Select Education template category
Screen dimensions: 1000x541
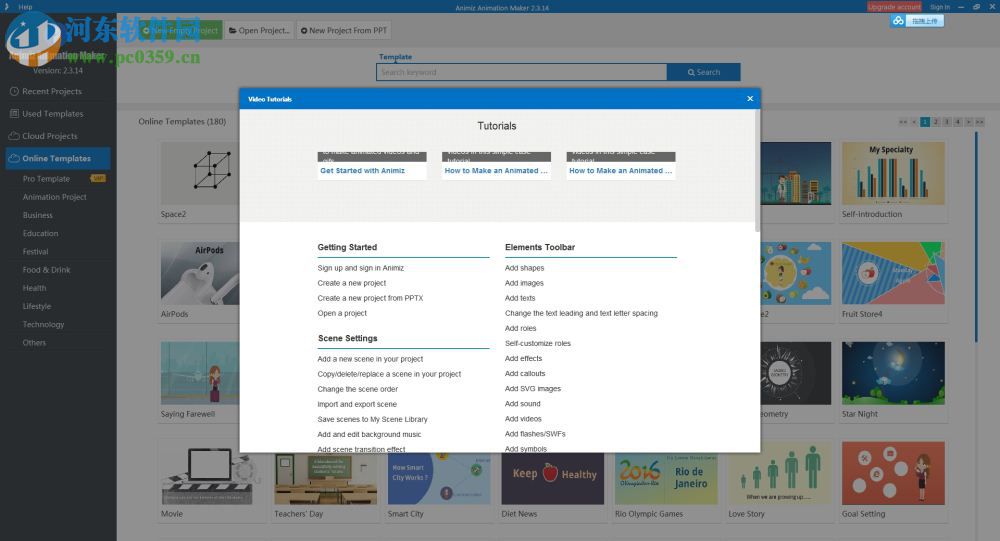point(40,233)
